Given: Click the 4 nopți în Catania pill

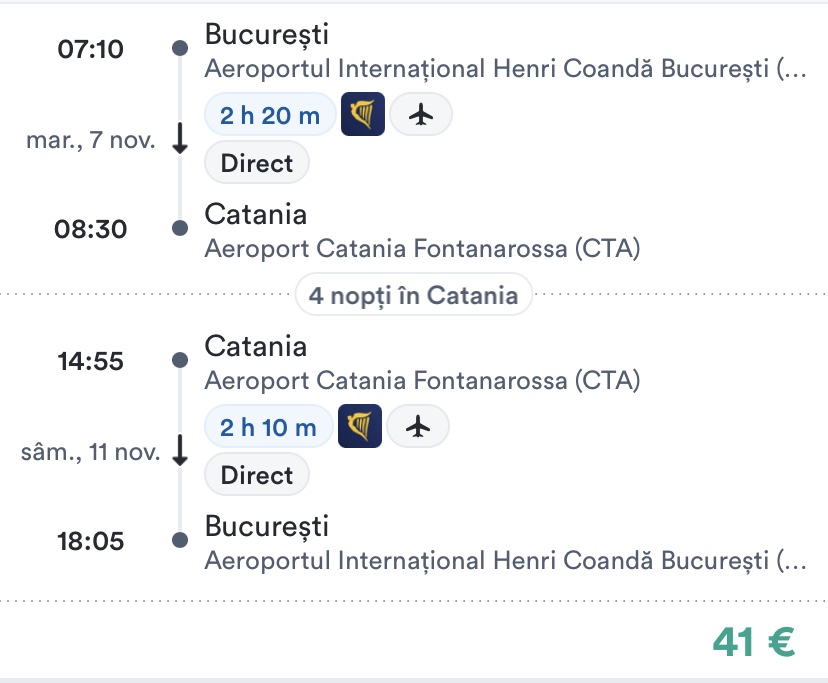Looking at the screenshot, I should point(413,295).
